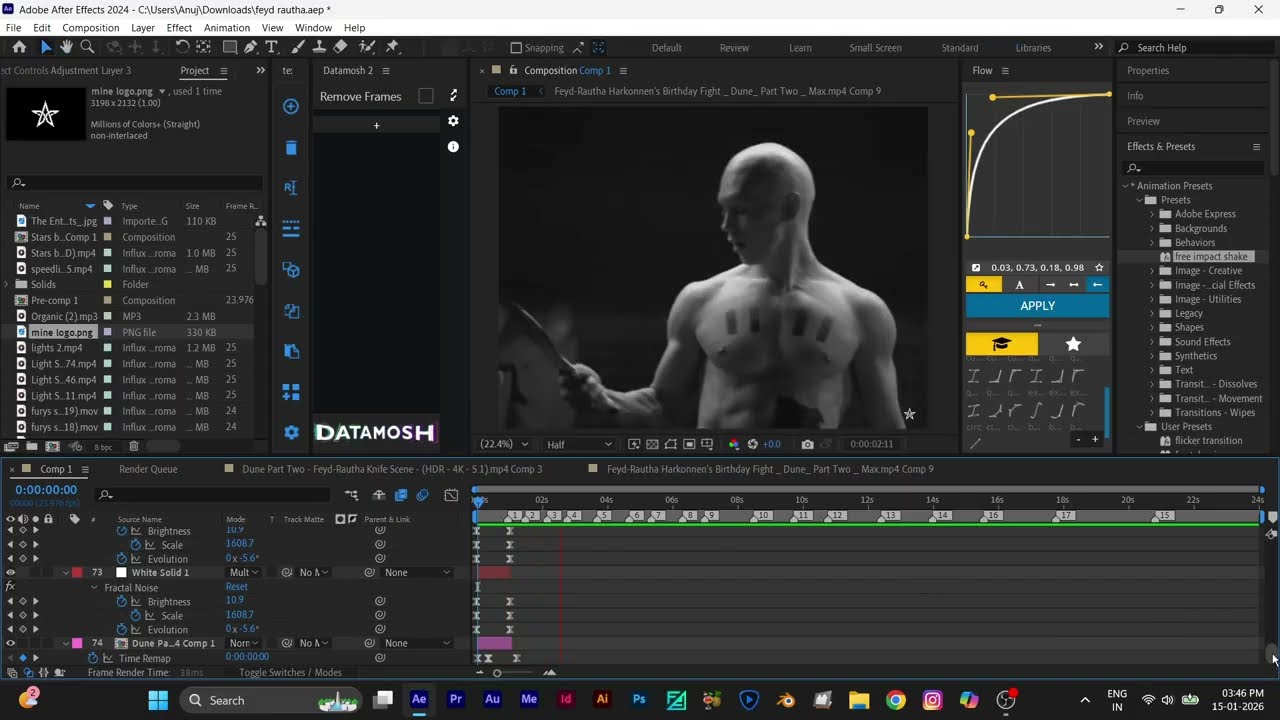
Task: Open the Composition menu
Action: (x=91, y=28)
